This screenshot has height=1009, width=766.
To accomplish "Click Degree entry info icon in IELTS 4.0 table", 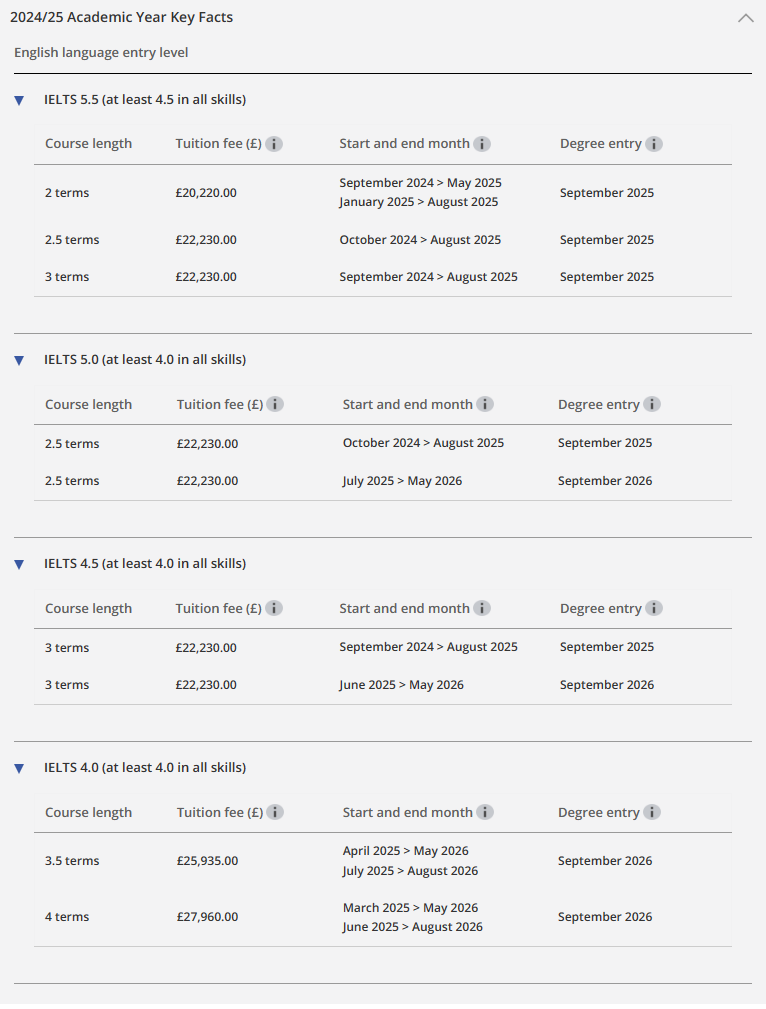I will tap(652, 812).
